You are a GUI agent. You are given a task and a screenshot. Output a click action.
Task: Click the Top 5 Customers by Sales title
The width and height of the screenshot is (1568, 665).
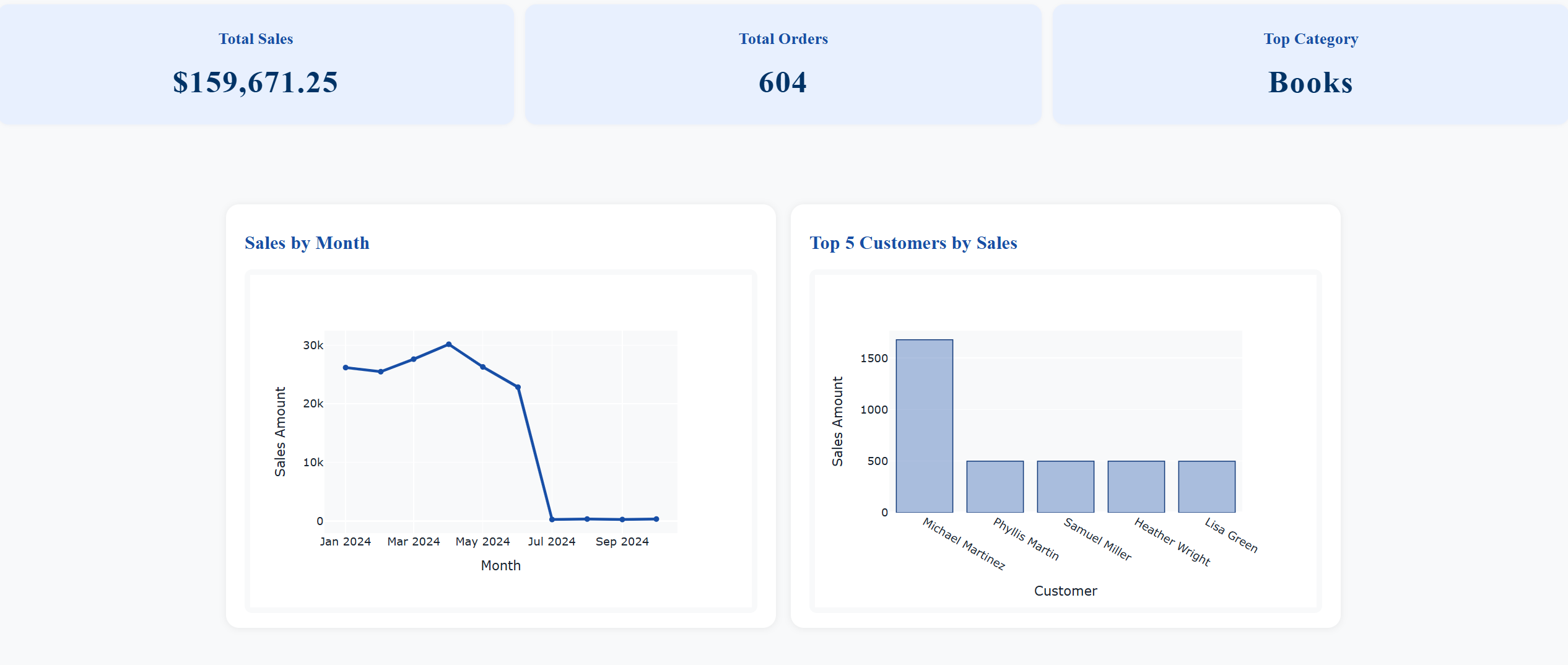pyautogui.click(x=913, y=243)
